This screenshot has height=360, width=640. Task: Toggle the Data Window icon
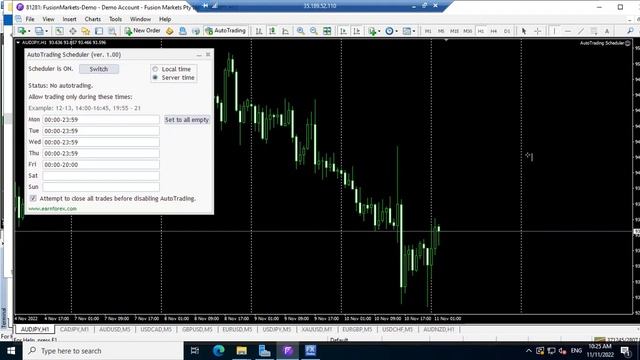point(73,31)
